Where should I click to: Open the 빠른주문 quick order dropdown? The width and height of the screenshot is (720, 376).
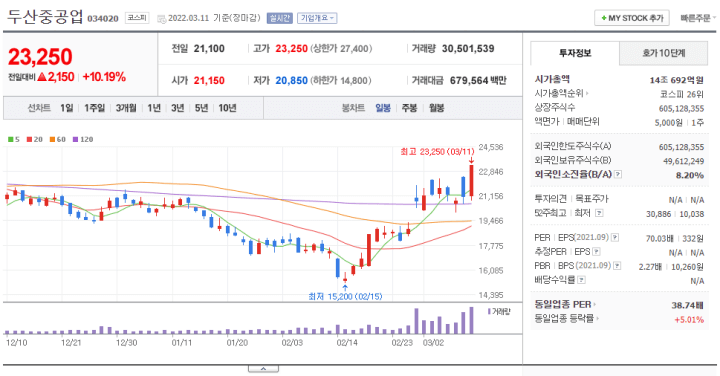pos(698,18)
